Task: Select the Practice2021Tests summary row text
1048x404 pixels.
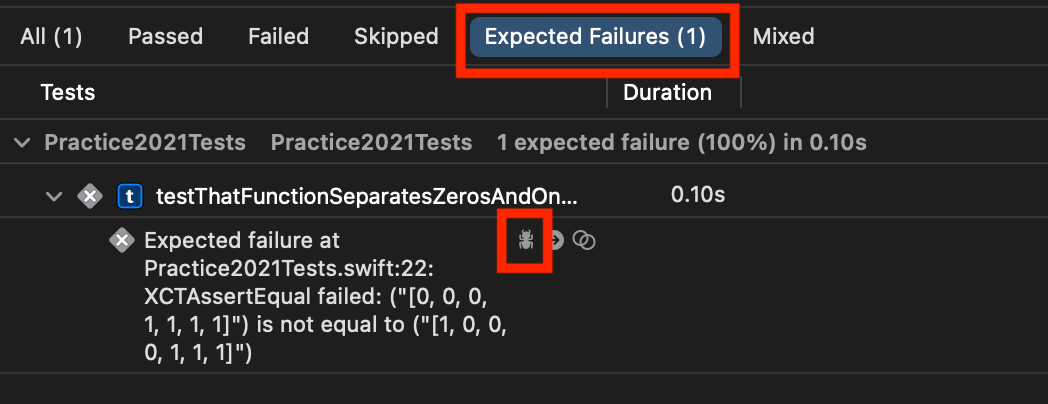Action: point(455,142)
